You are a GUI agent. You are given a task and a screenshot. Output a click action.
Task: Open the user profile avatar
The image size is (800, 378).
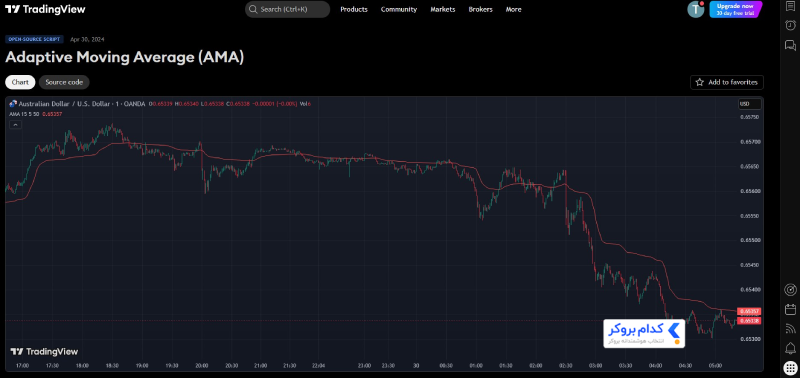[x=695, y=9]
